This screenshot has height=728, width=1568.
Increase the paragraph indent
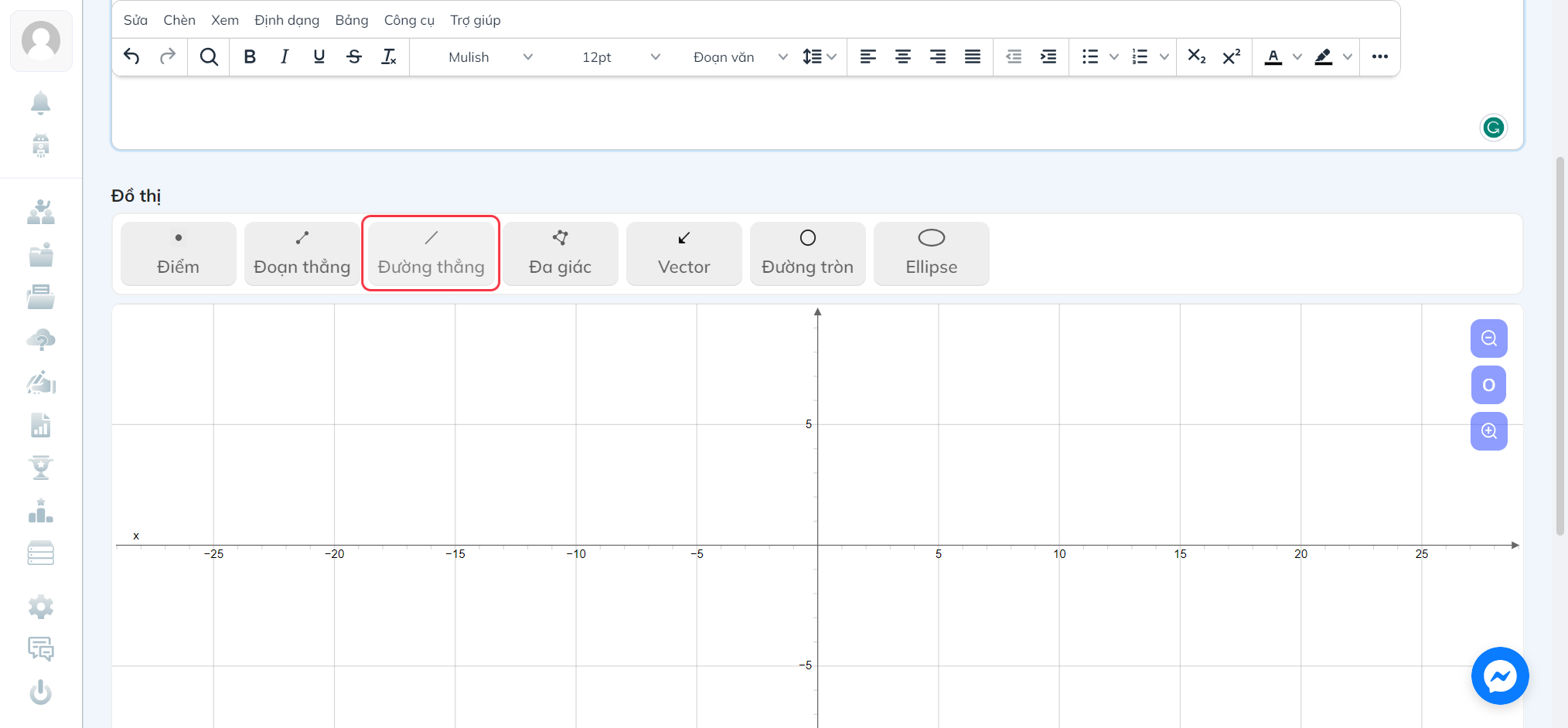(1048, 56)
